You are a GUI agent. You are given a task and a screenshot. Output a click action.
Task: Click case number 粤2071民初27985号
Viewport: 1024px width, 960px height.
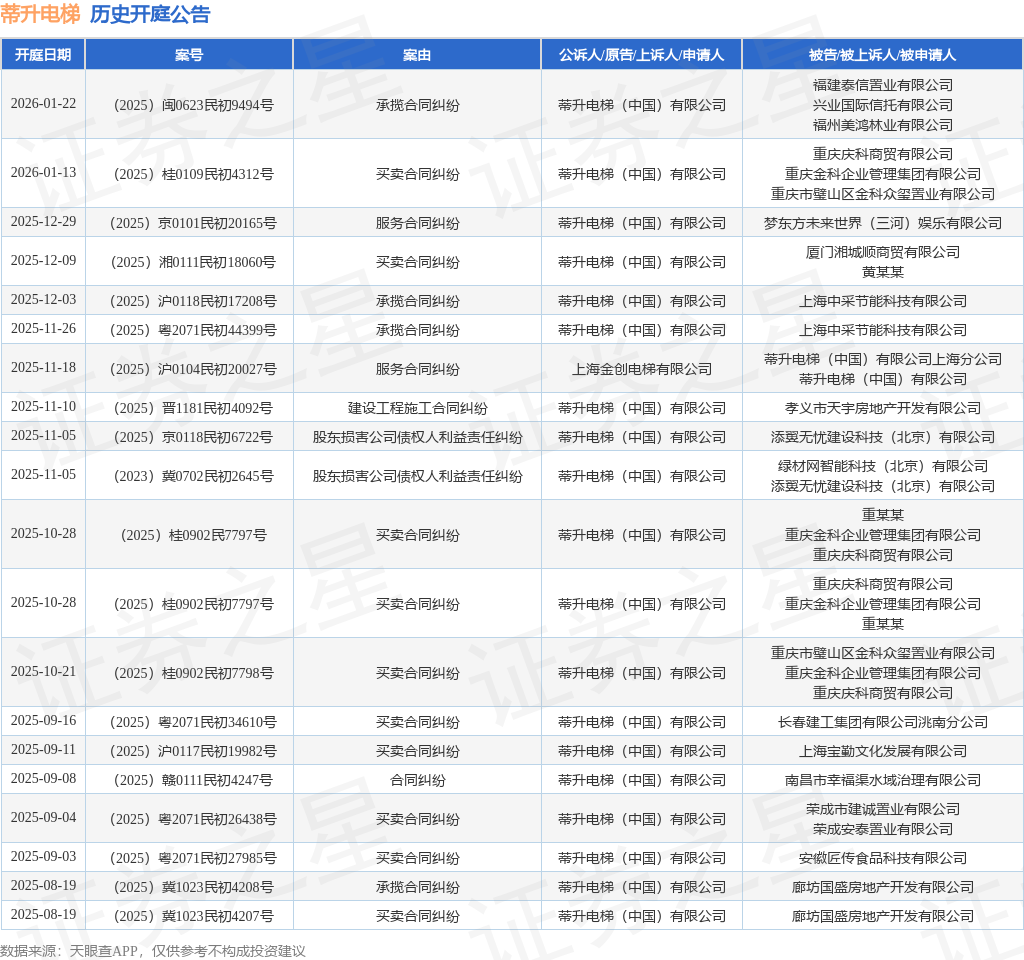(193, 858)
